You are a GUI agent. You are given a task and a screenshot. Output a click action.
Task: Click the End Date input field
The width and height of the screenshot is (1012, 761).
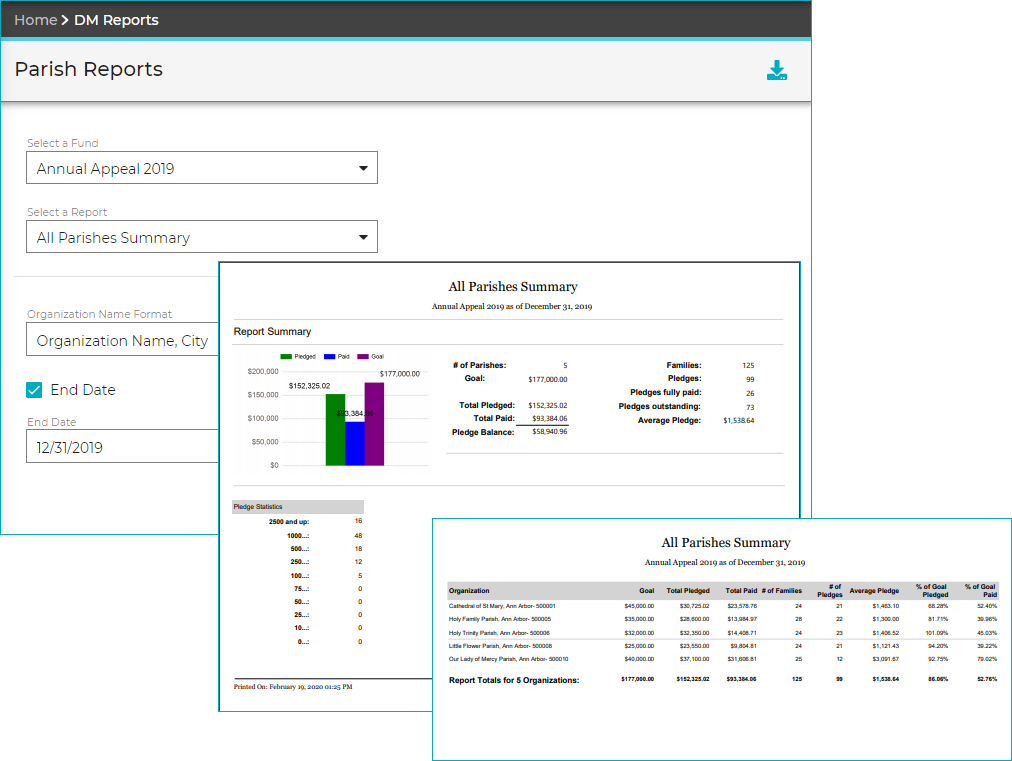(x=123, y=447)
